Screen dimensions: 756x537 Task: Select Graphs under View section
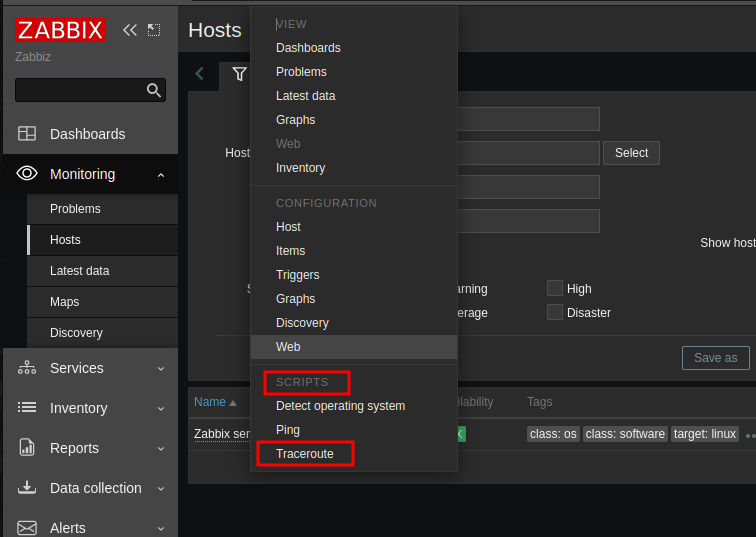coord(354,120)
